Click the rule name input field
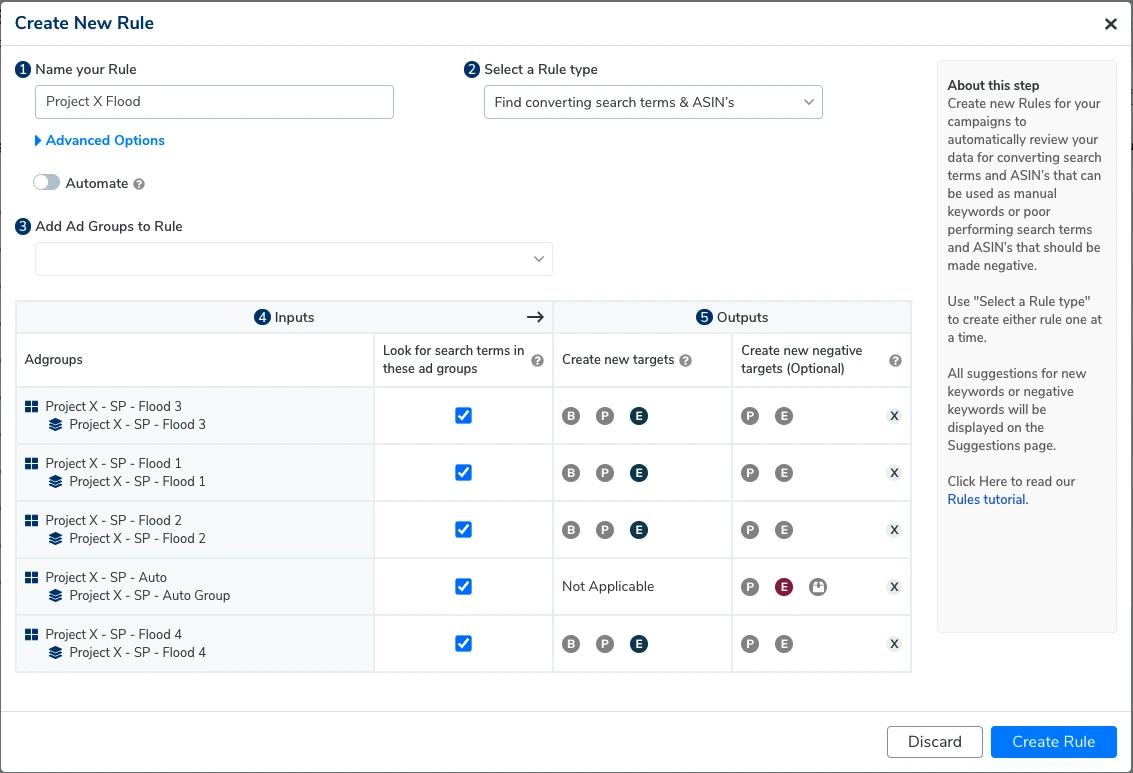1133x773 pixels. click(x=214, y=102)
